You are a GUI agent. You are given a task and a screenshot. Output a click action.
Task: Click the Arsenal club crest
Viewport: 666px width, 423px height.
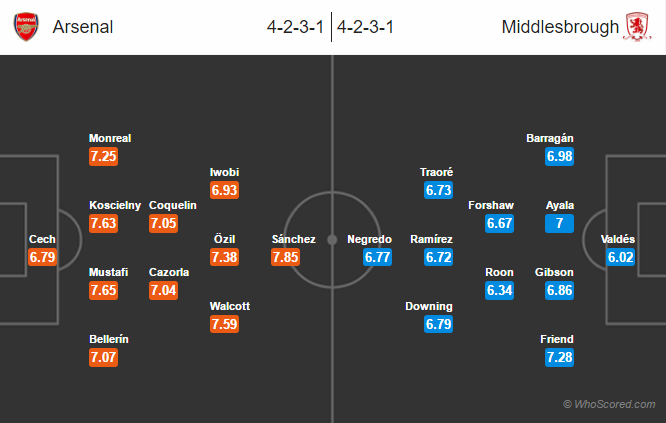[x=26, y=27]
